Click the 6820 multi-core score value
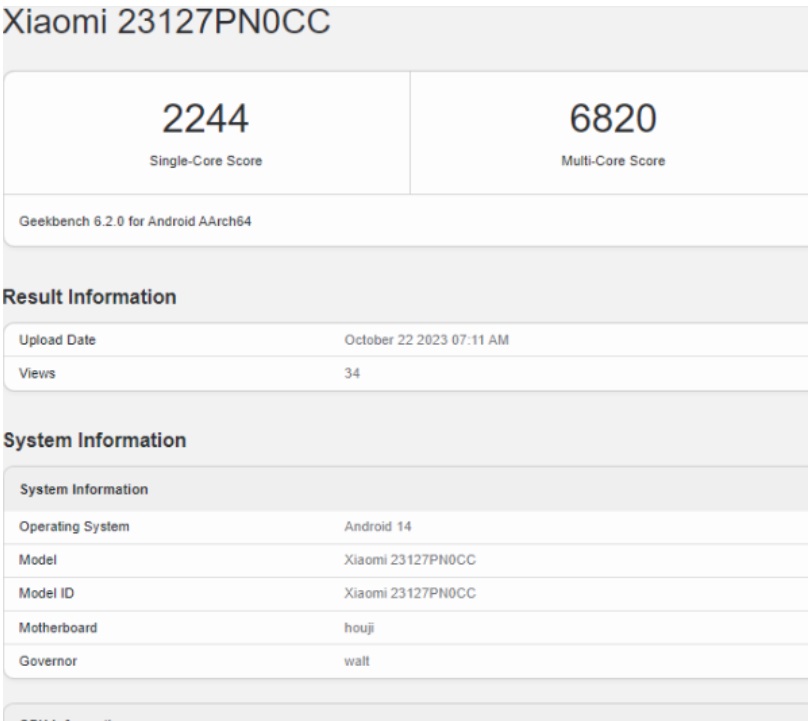 (x=613, y=118)
